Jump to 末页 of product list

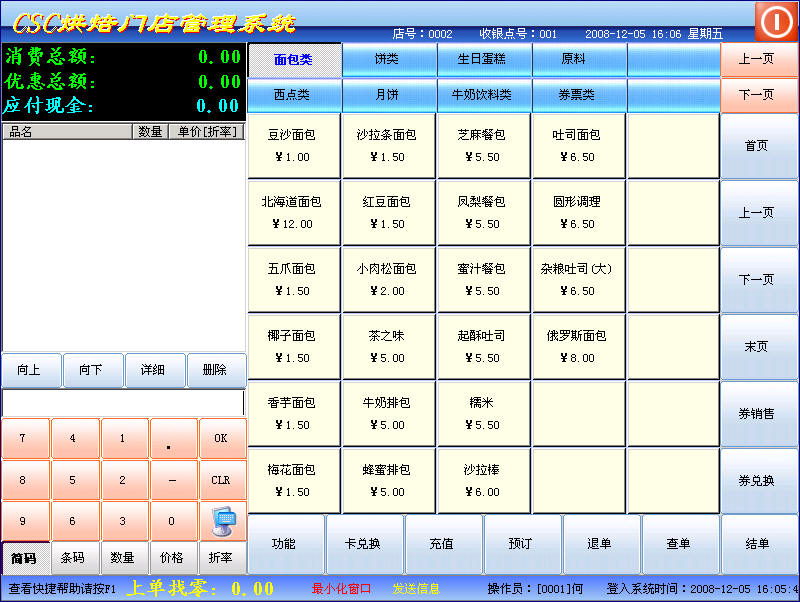click(759, 347)
